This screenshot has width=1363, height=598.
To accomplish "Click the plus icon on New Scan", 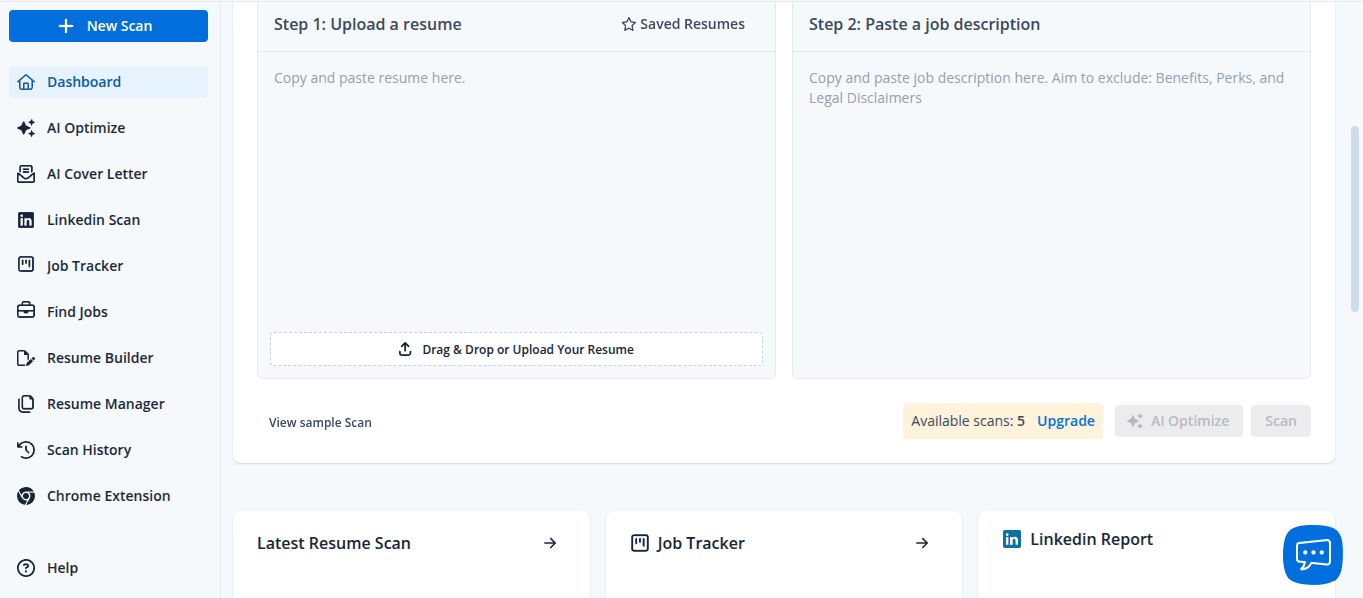I will pyautogui.click(x=66, y=26).
